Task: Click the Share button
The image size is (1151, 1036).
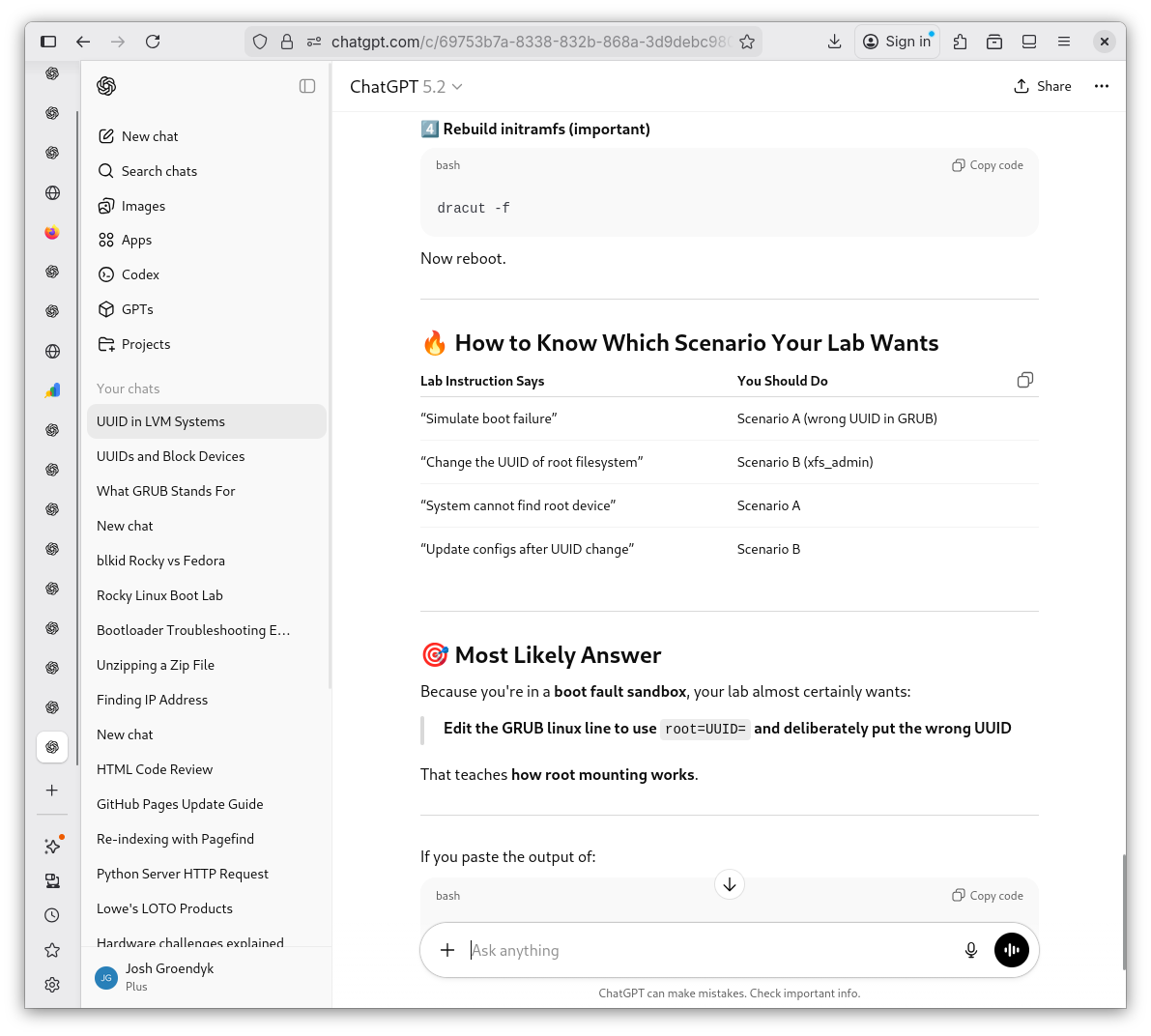Action: (1043, 86)
